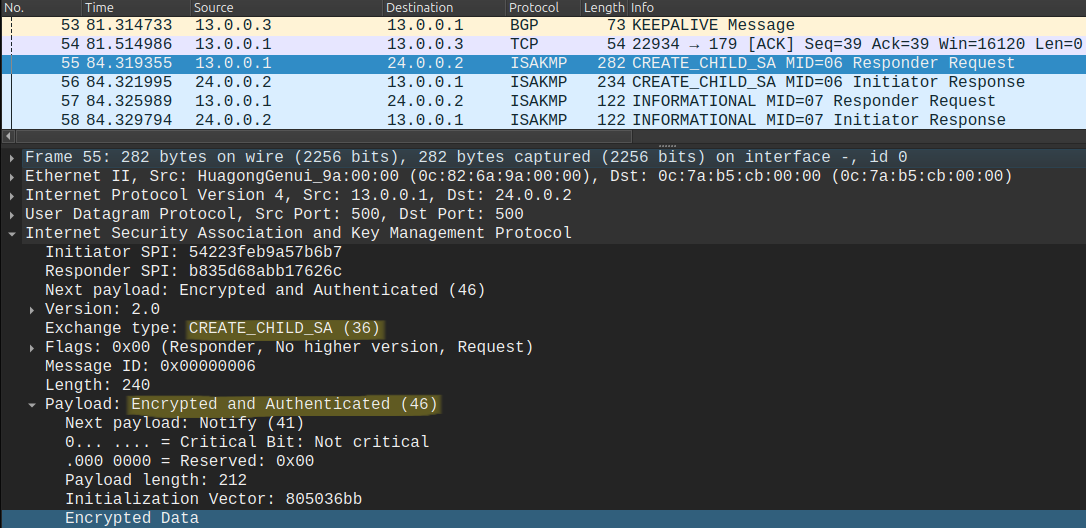This screenshot has width=1086, height=528.
Task: Expand Internet Protocol Version 4 node
Action: (x=12, y=196)
